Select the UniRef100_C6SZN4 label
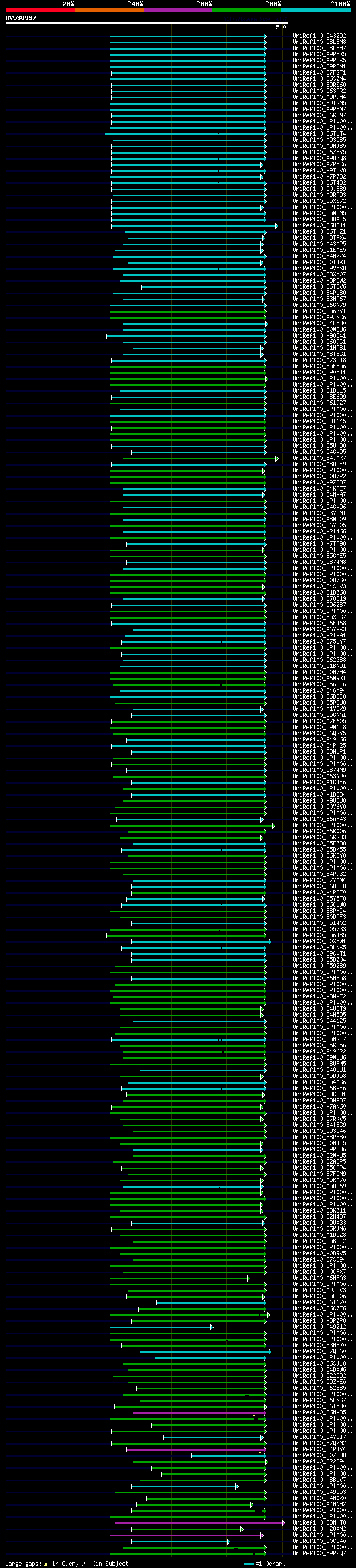The width and height of the screenshot is (356, 1568). point(319,78)
